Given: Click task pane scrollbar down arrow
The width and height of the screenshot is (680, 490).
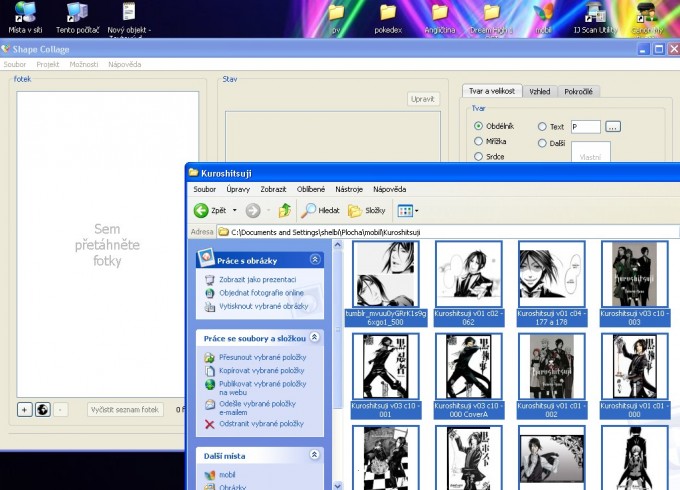Looking at the screenshot, I should click(x=337, y=485).
